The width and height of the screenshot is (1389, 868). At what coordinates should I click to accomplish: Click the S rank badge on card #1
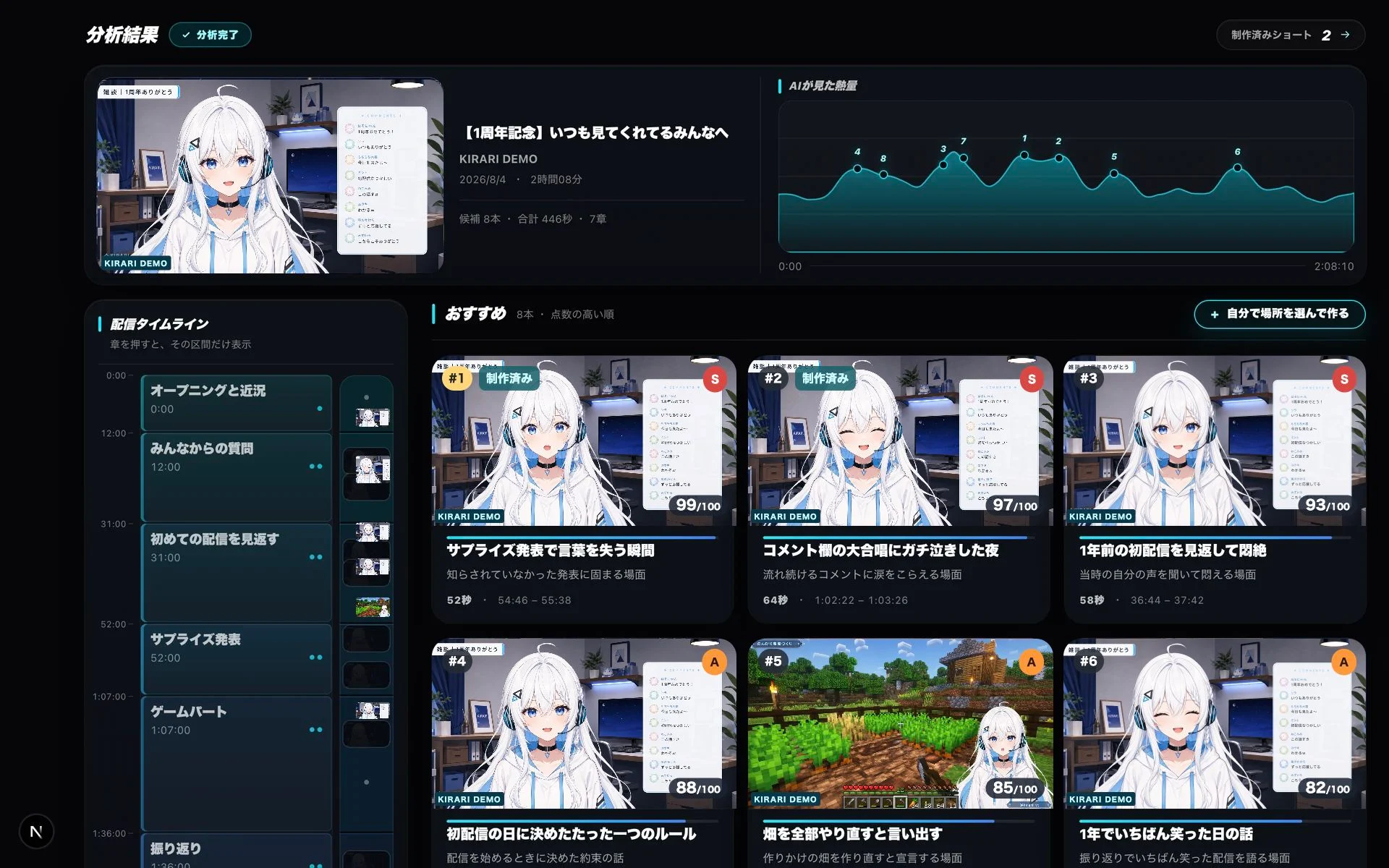point(715,379)
